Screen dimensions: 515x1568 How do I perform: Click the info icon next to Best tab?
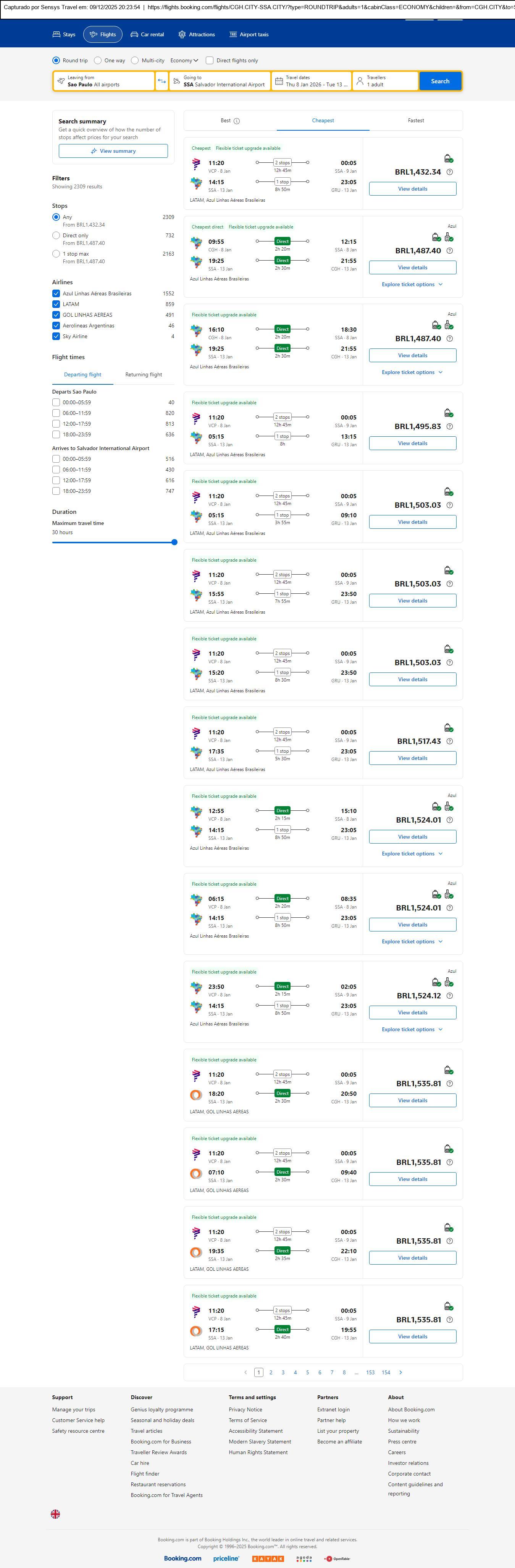(x=237, y=121)
